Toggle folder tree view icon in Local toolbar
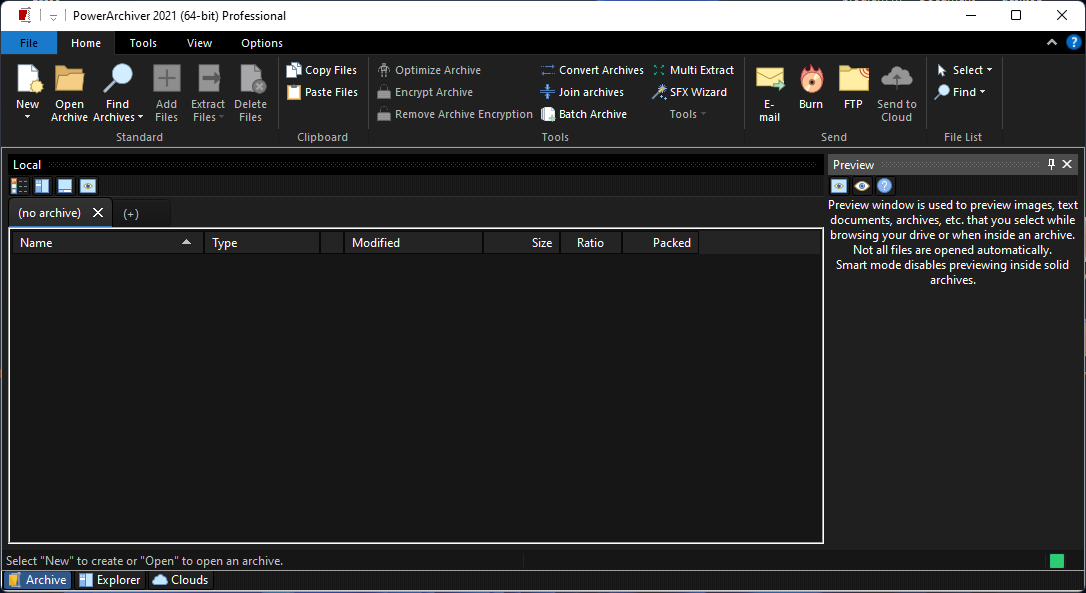Viewport: 1086px width, 593px height. (19, 186)
